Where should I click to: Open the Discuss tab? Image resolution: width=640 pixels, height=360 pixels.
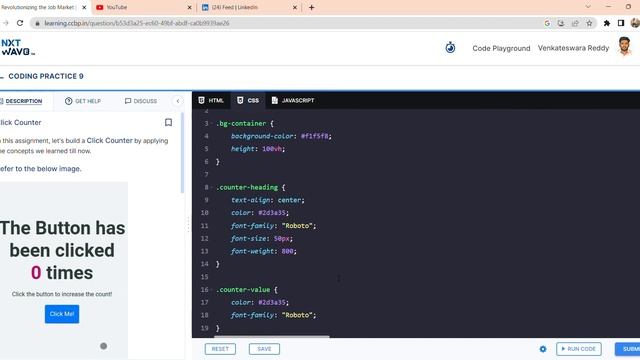tap(141, 101)
